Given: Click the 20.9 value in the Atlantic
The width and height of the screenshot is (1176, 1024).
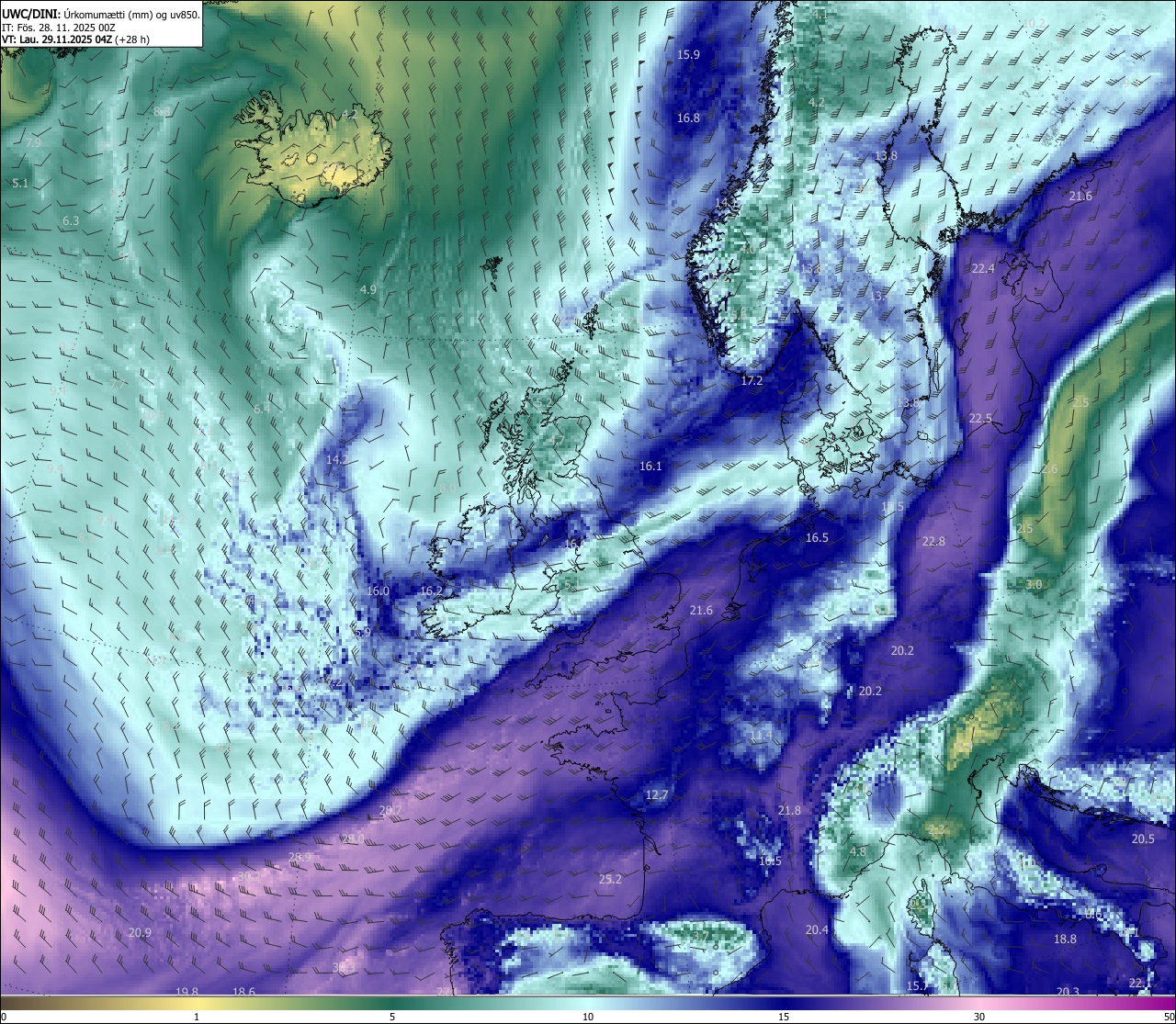Looking at the screenshot, I should pos(140,932).
